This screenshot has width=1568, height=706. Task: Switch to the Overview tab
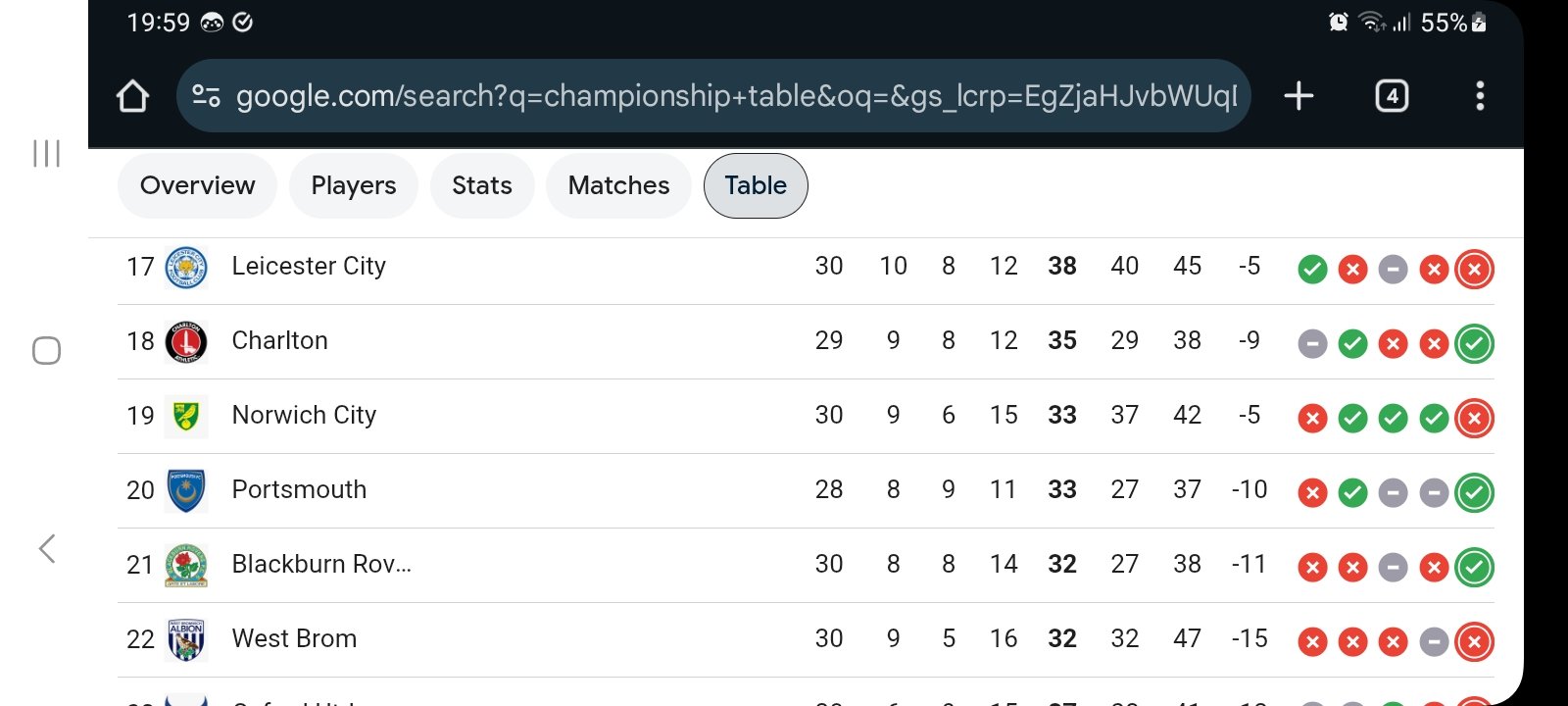[x=197, y=185]
